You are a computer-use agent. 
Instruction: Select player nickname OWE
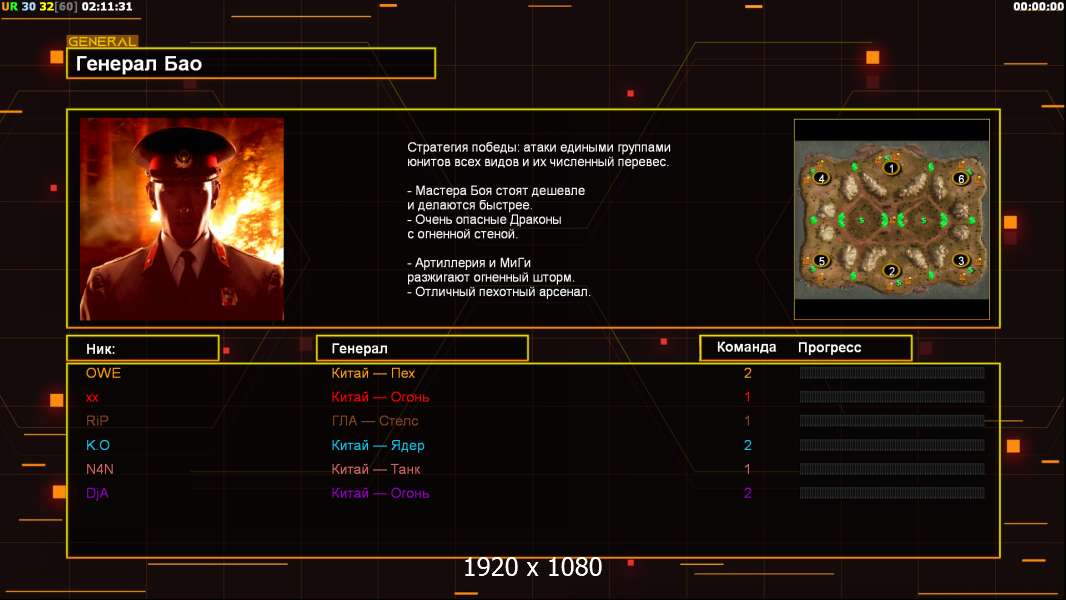[x=103, y=373]
